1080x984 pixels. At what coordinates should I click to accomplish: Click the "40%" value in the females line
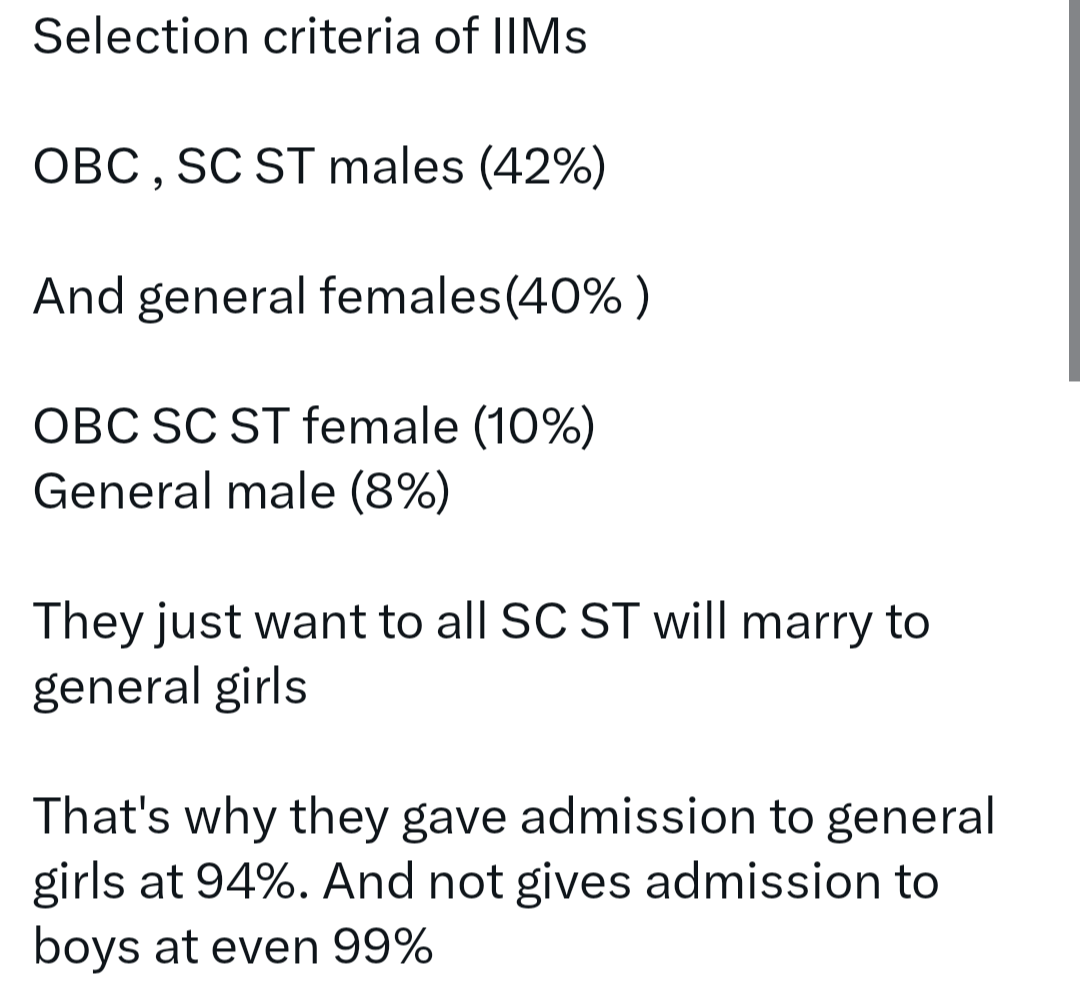tap(568, 297)
